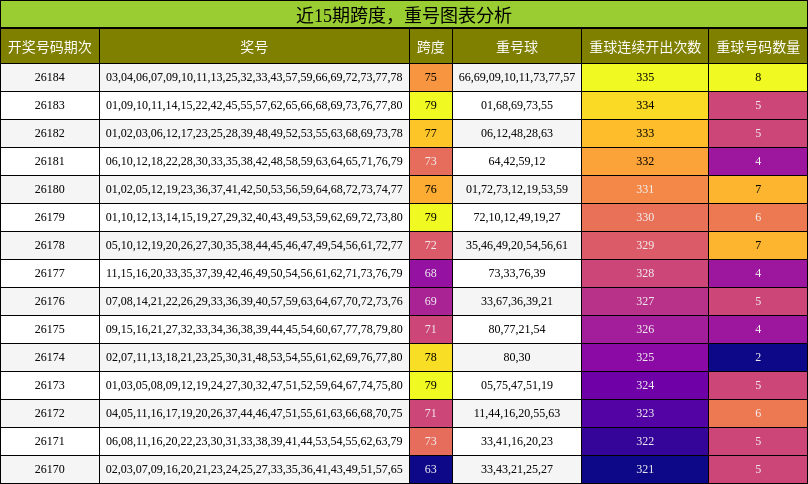Click consecutive count cell 330

point(645,217)
